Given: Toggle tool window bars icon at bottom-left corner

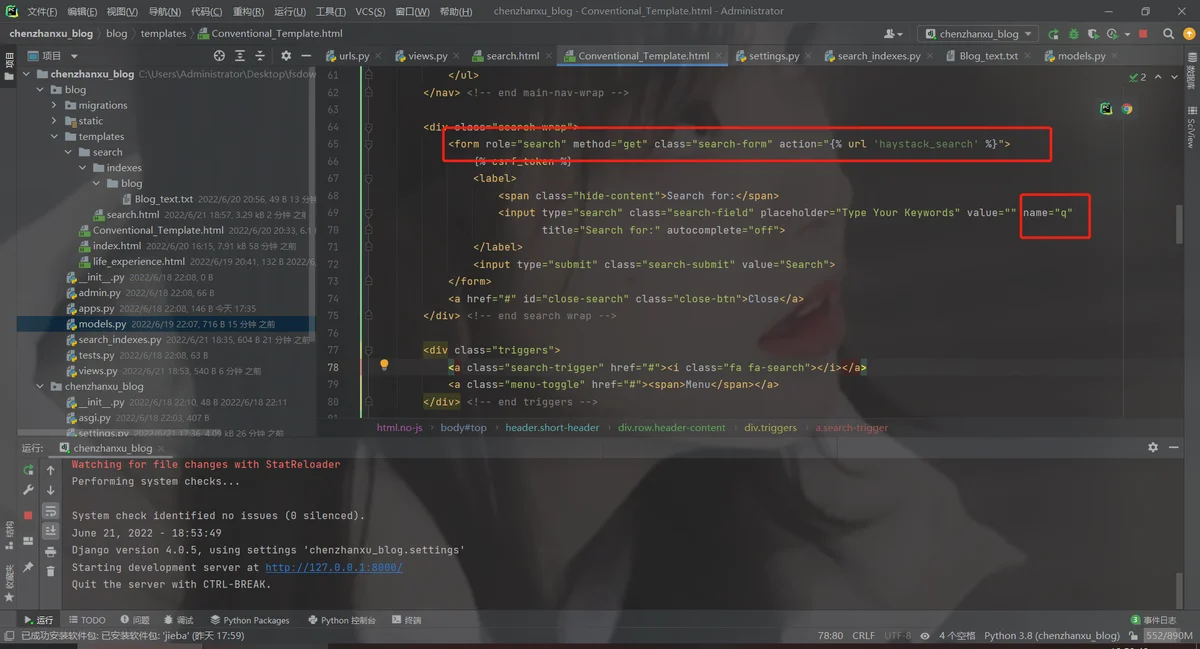Looking at the screenshot, I should click(x=9, y=635).
